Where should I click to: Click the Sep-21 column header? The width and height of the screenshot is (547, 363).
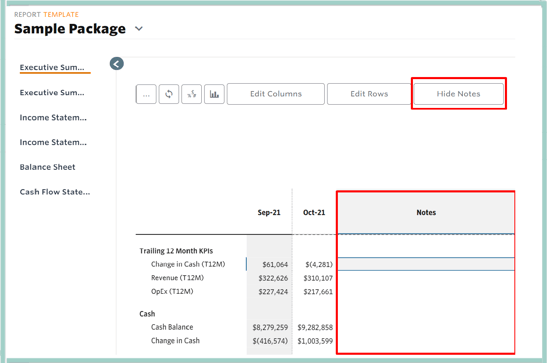269,212
